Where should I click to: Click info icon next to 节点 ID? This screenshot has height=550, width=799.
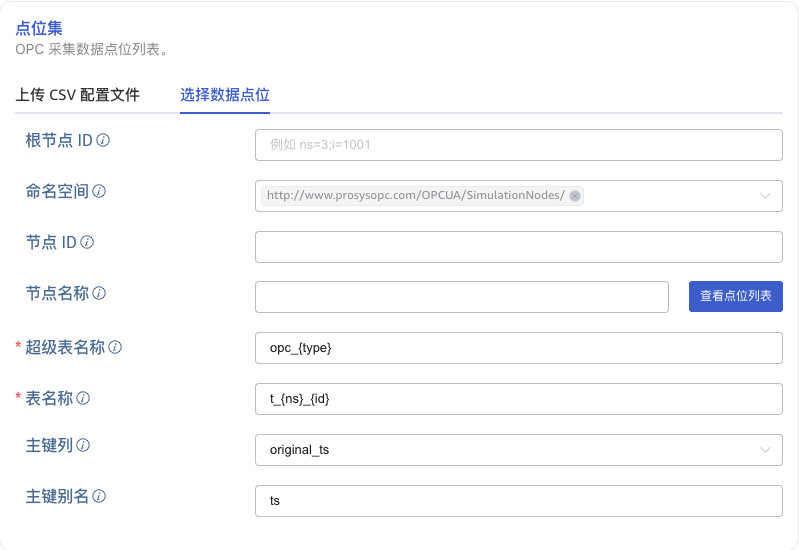click(x=87, y=242)
